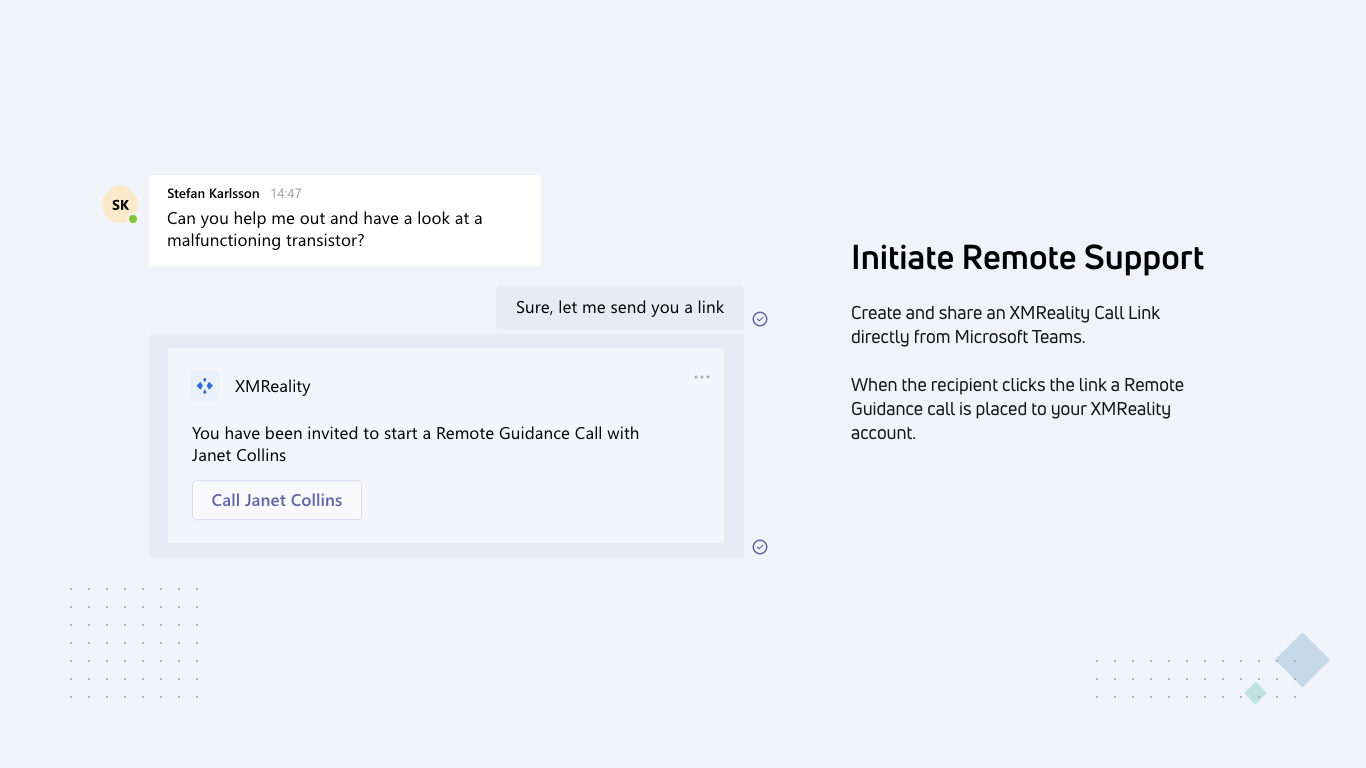This screenshot has width=1366, height=768.
Task: Click the green online presence dot
Action: pyautogui.click(x=133, y=219)
